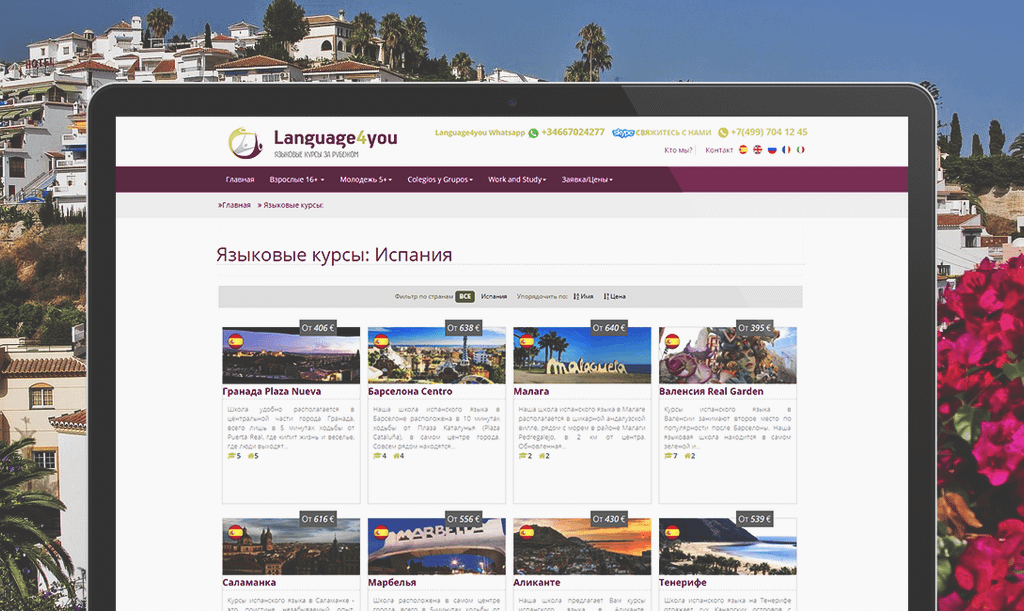
Task: Click housing icon on Малага card
Action: [x=541, y=456]
